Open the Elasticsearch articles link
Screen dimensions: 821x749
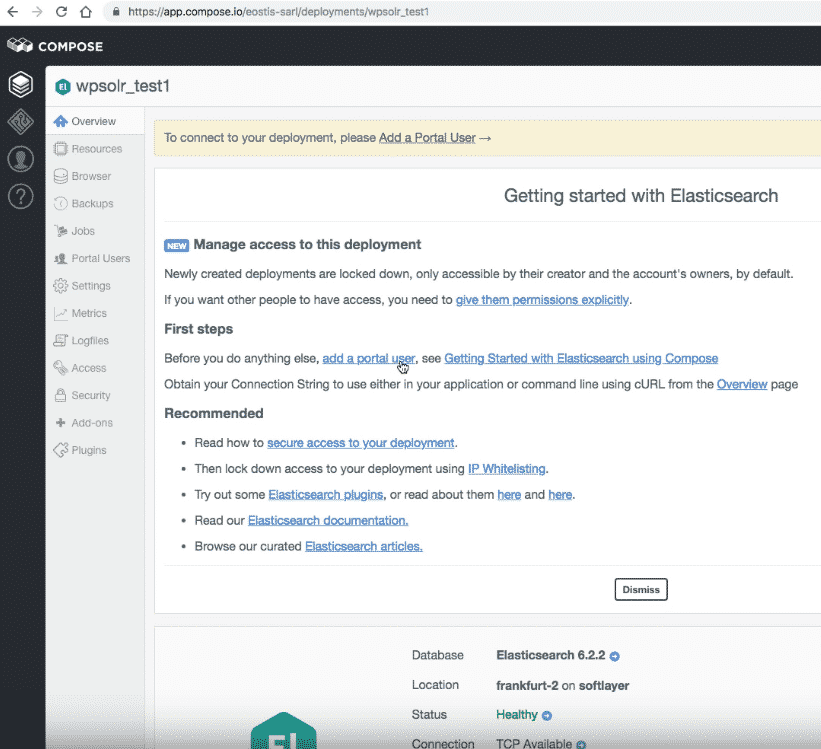(x=364, y=546)
